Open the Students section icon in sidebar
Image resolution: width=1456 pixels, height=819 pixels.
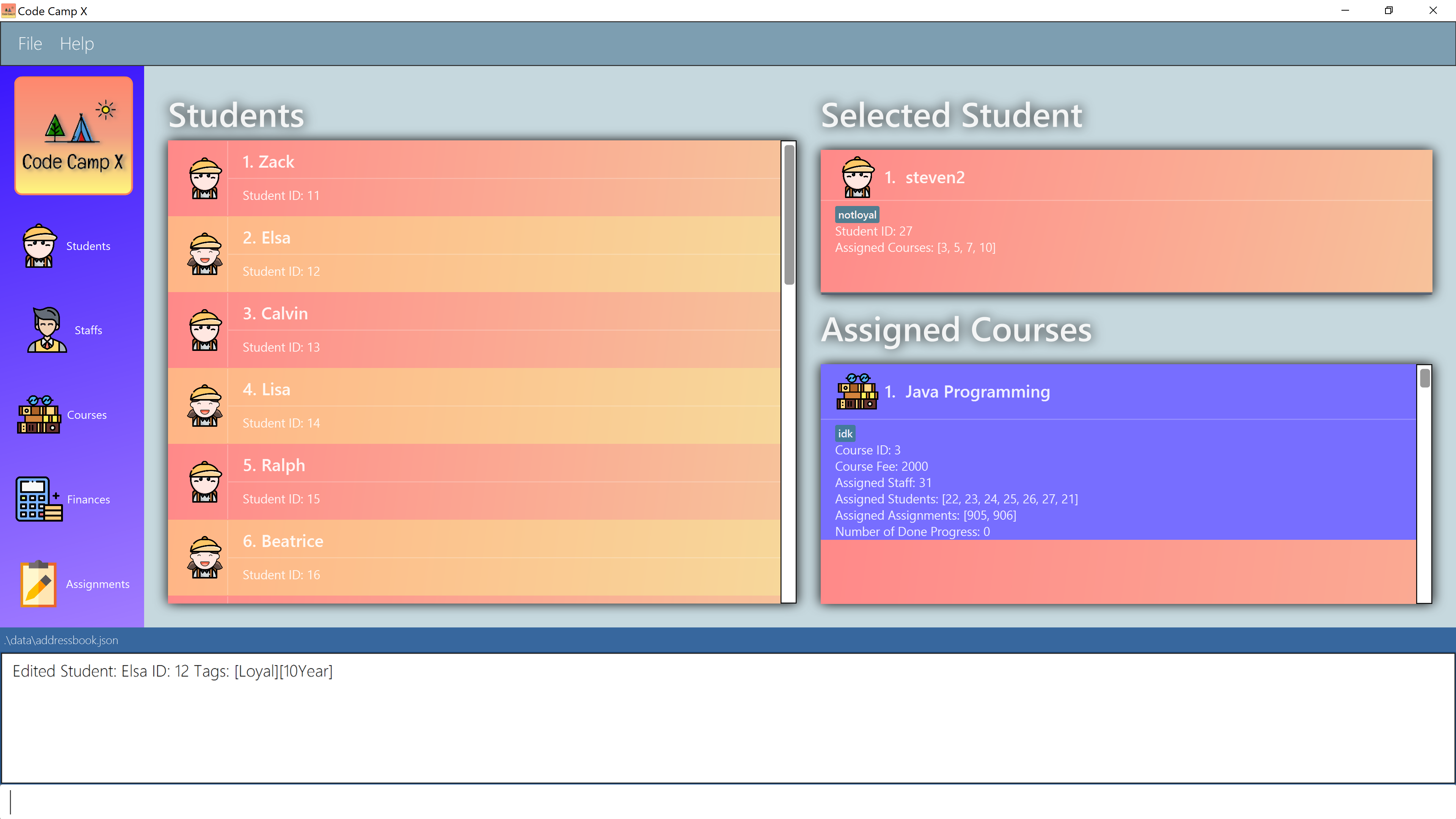(x=39, y=246)
